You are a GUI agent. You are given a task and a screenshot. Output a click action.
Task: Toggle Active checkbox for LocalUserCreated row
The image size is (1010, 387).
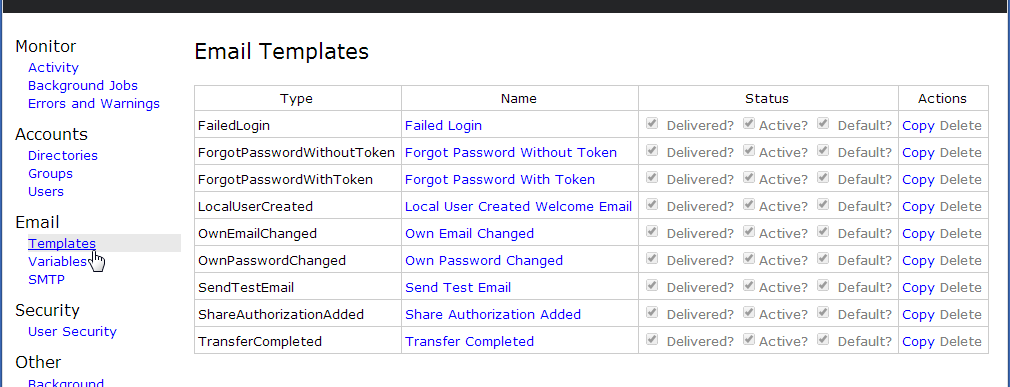coord(748,205)
